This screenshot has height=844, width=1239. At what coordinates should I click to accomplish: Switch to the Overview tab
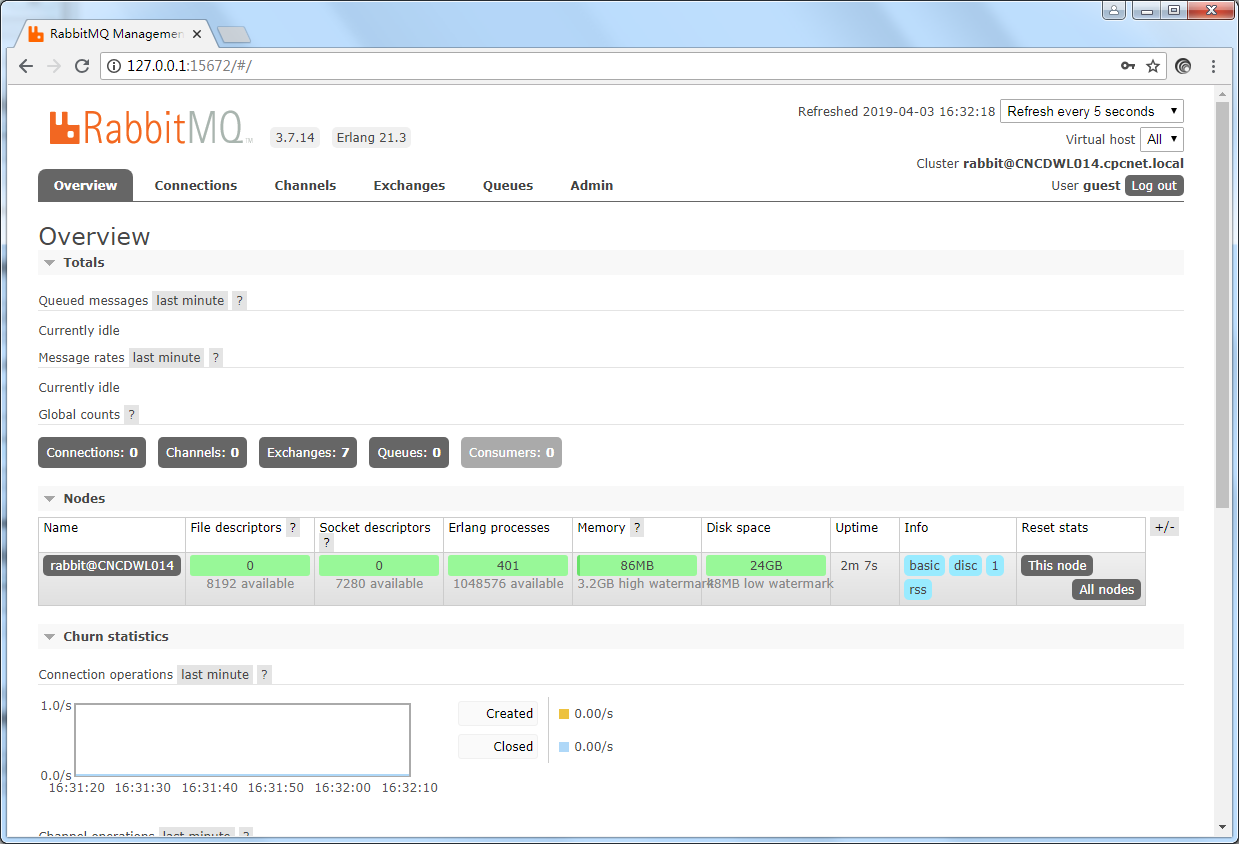coord(85,185)
